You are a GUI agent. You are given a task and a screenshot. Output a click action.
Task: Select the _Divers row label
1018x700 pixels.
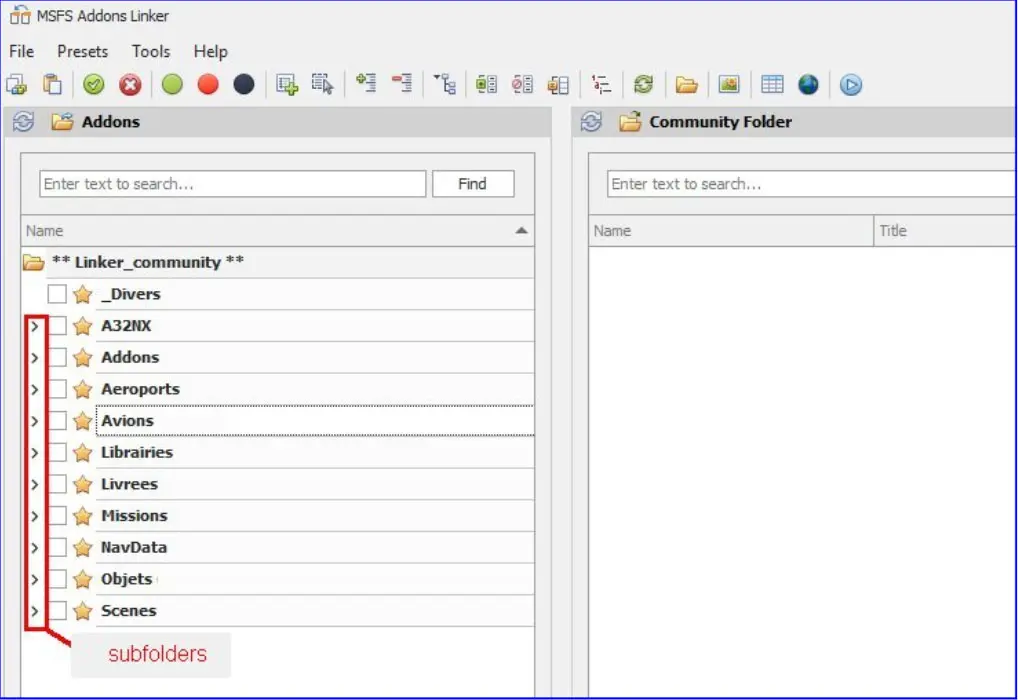[x=130, y=294]
